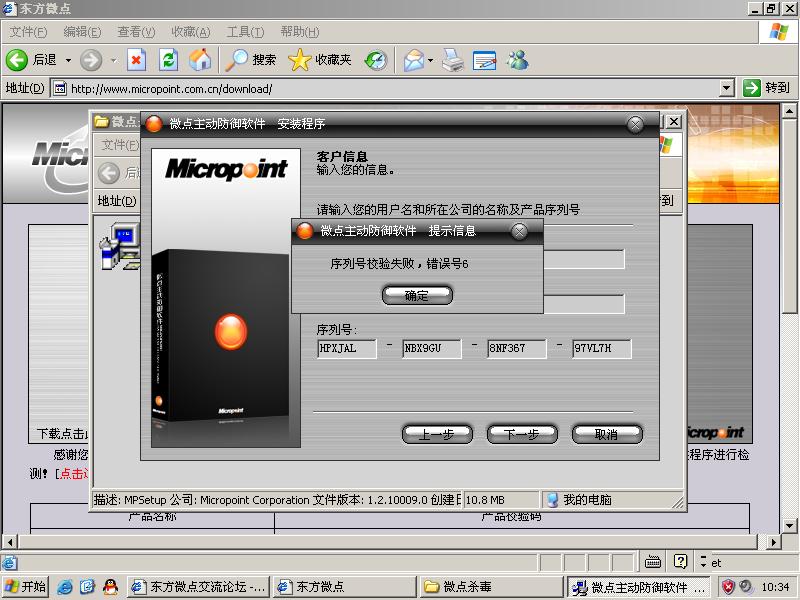Screen dimensions: 800x600
Task: Click the Refresh page icon
Action: tap(168, 60)
